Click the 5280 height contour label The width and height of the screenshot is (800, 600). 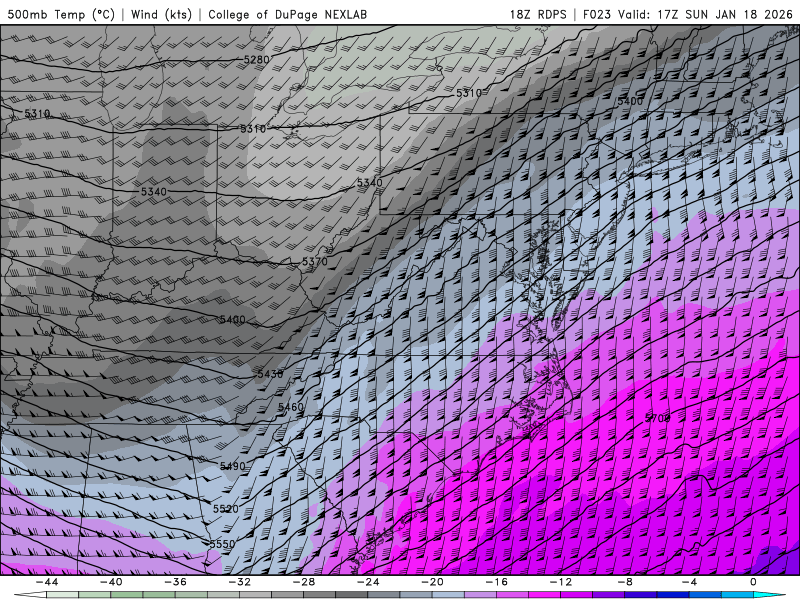pyautogui.click(x=257, y=60)
